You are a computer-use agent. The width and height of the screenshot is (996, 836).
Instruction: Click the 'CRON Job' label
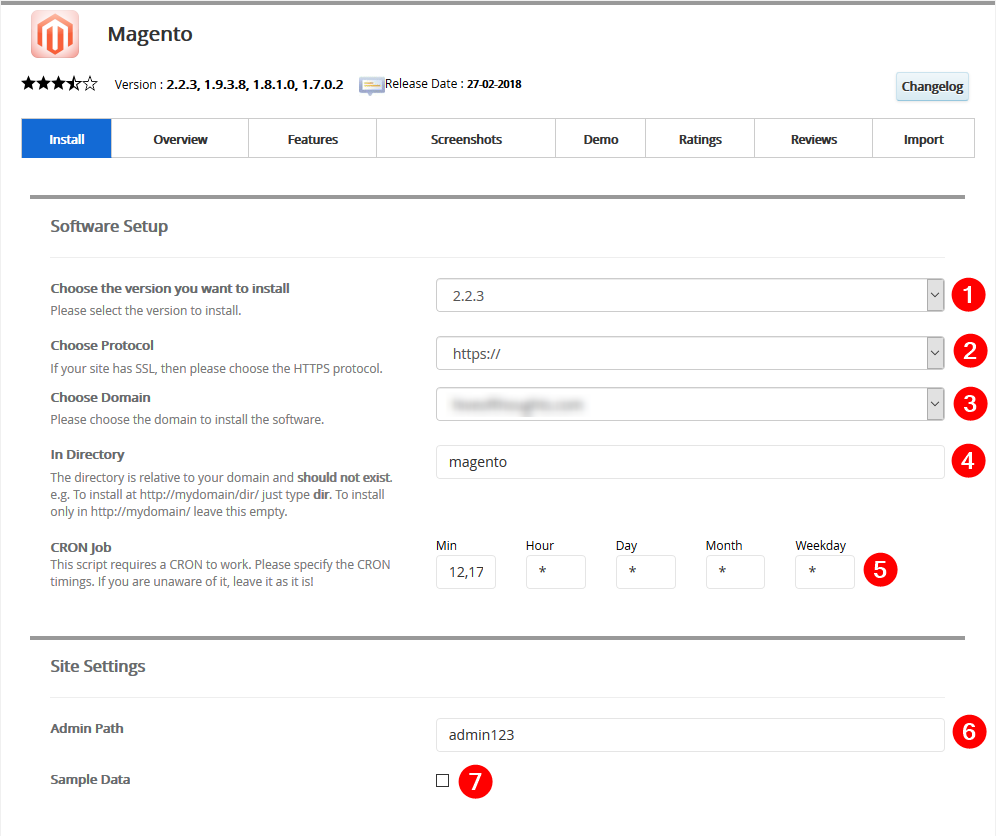click(x=81, y=548)
